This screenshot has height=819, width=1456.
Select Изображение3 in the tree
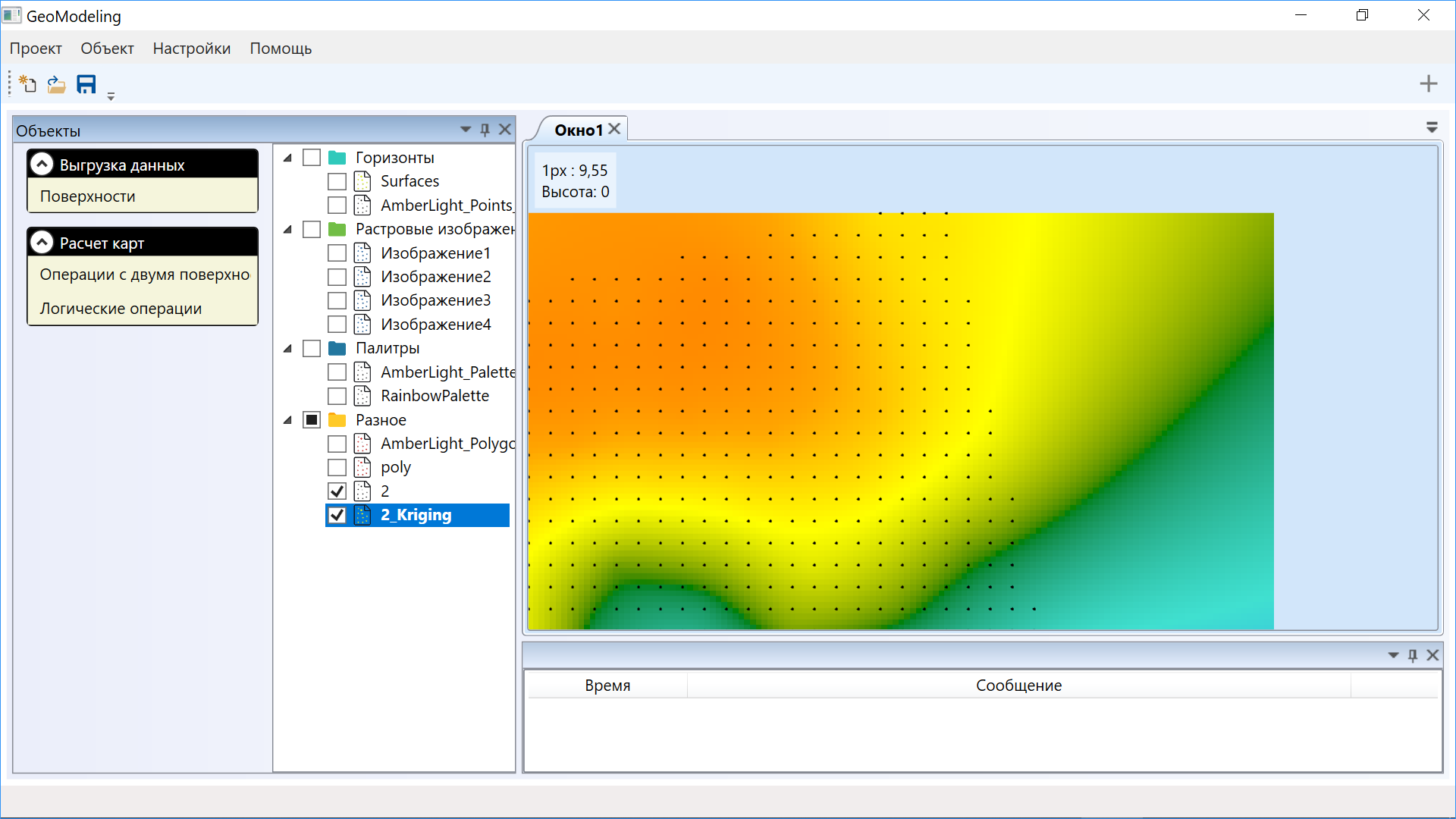point(435,300)
